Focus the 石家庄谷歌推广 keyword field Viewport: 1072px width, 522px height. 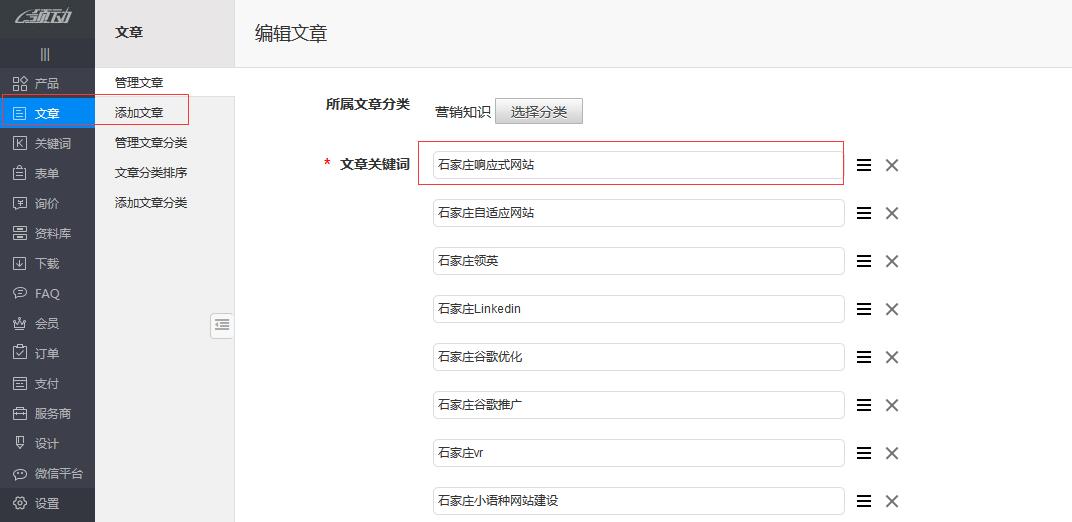pos(639,405)
